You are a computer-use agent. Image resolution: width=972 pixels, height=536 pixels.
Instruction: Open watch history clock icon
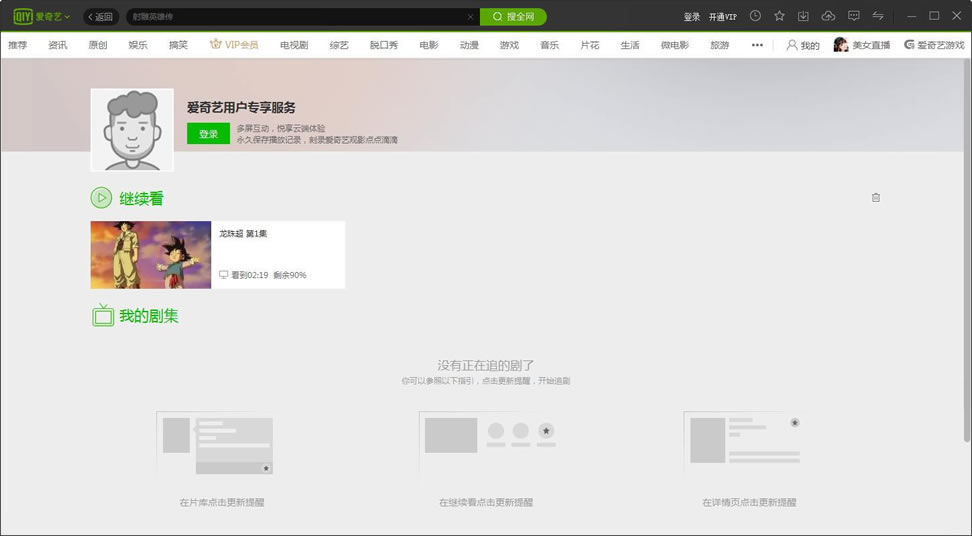pos(755,16)
